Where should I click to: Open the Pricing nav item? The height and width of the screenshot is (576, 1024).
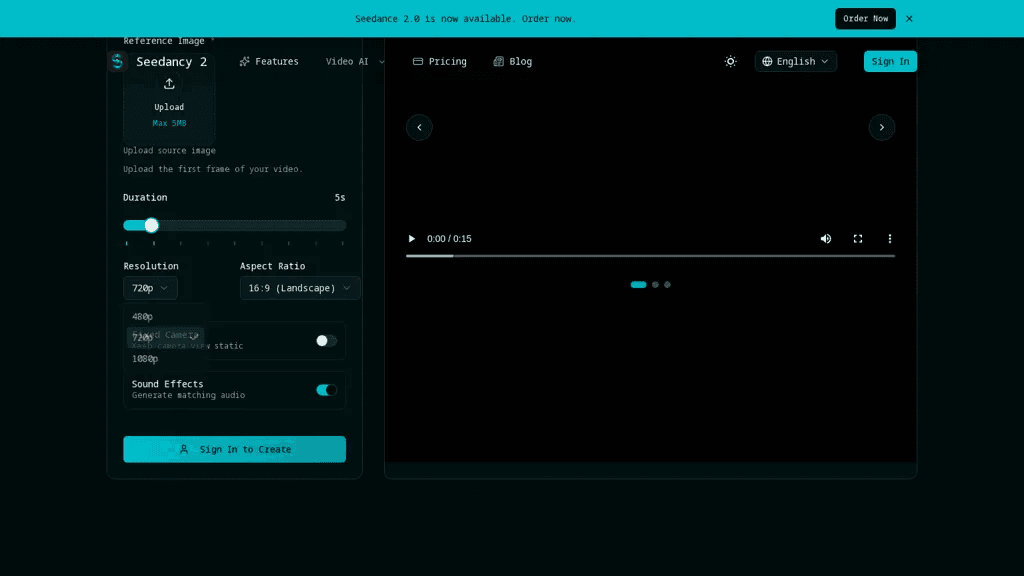(x=440, y=61)
